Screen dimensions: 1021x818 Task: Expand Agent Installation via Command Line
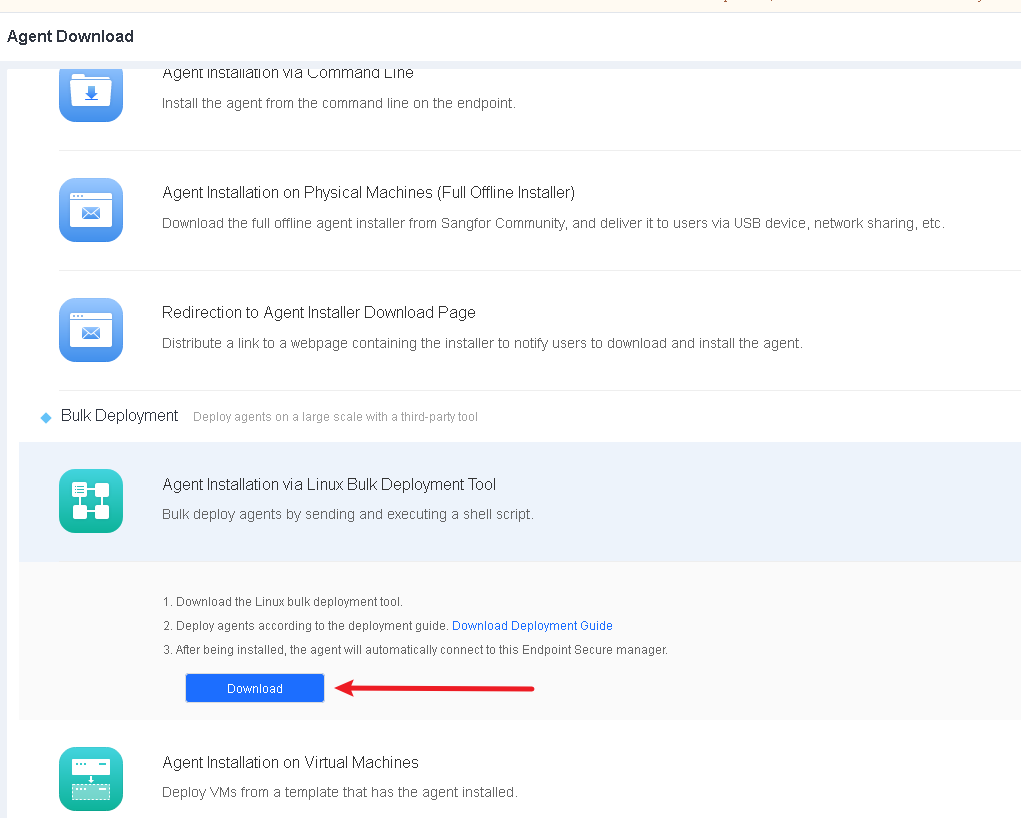(287, 74)
